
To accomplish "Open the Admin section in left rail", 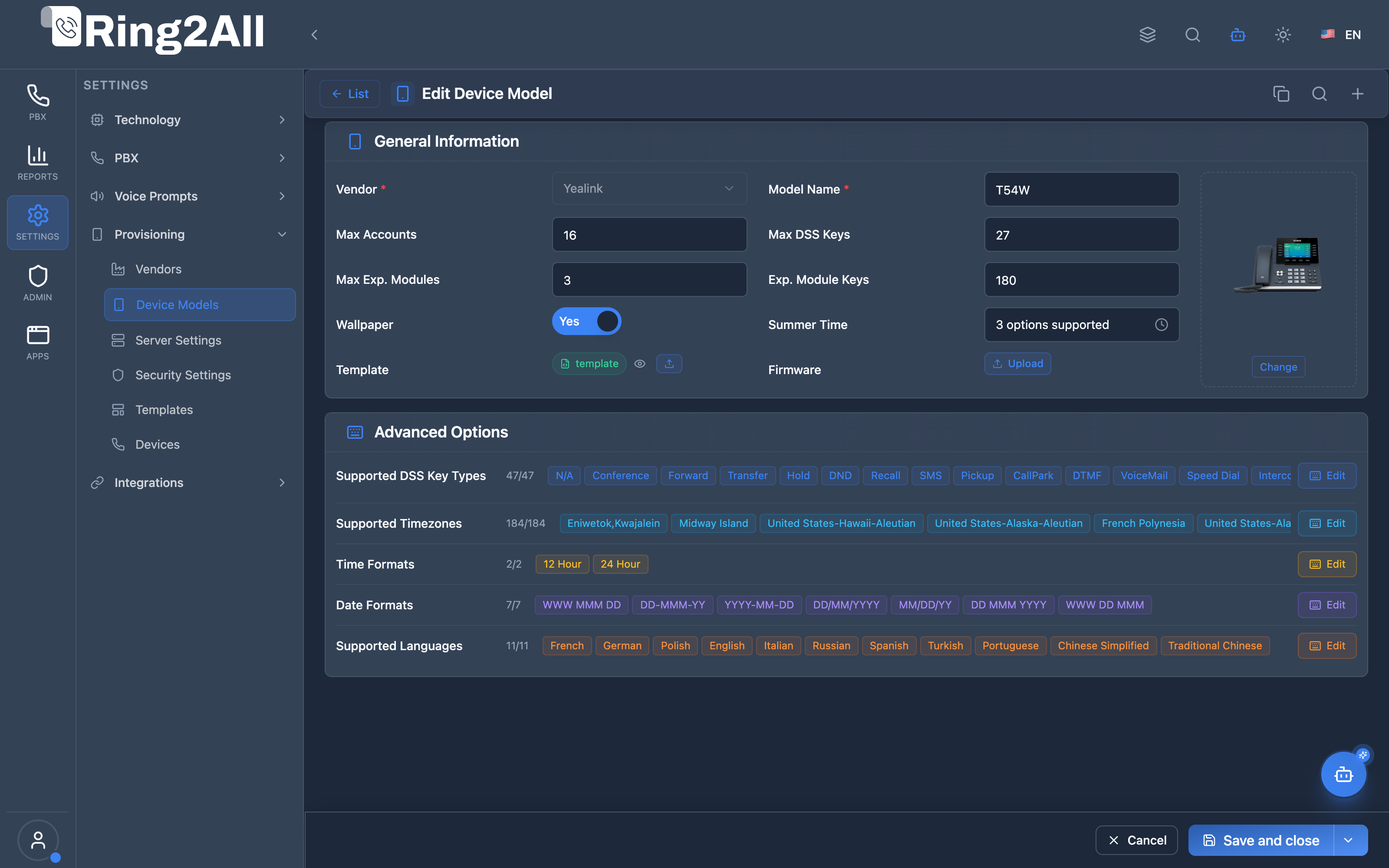I will tap(37, 283).
